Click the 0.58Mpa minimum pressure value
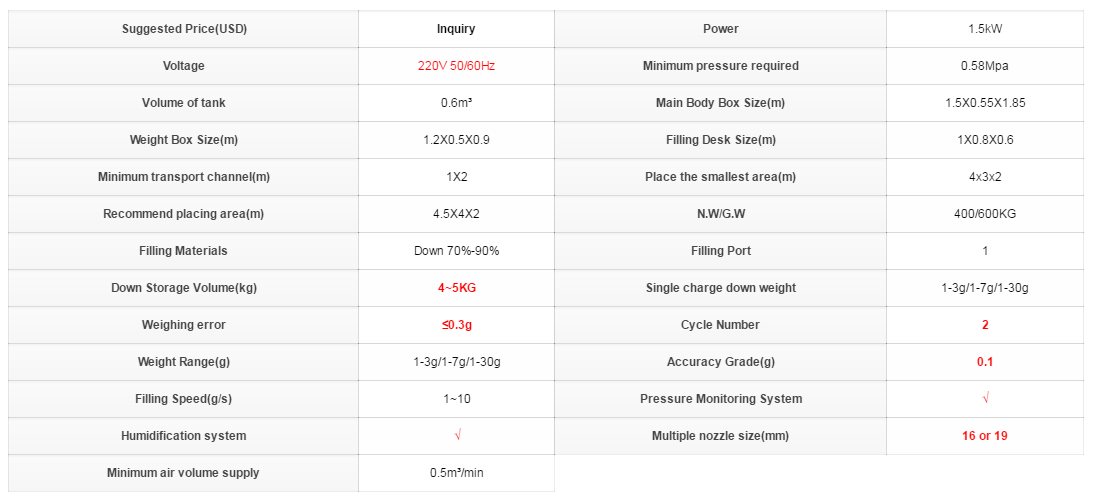 click(985, 66)
